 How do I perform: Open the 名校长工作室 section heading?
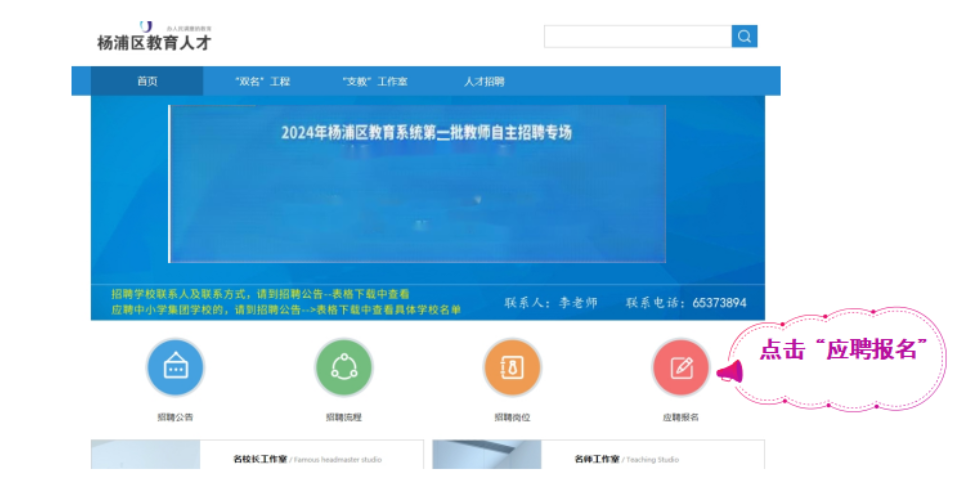coord(260,460)
